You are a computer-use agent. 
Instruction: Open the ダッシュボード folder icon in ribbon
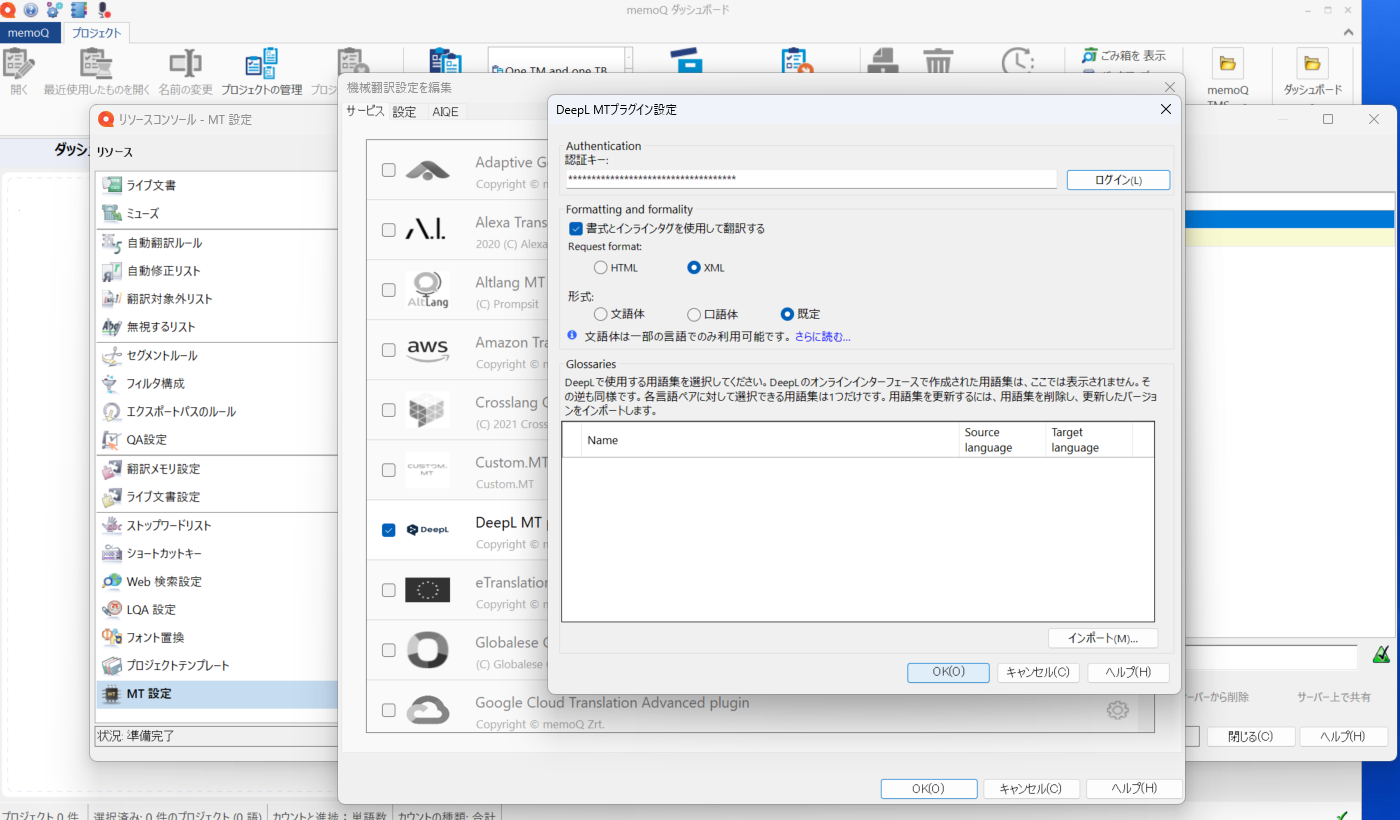pyautogui.click(x=1312, y=64)
